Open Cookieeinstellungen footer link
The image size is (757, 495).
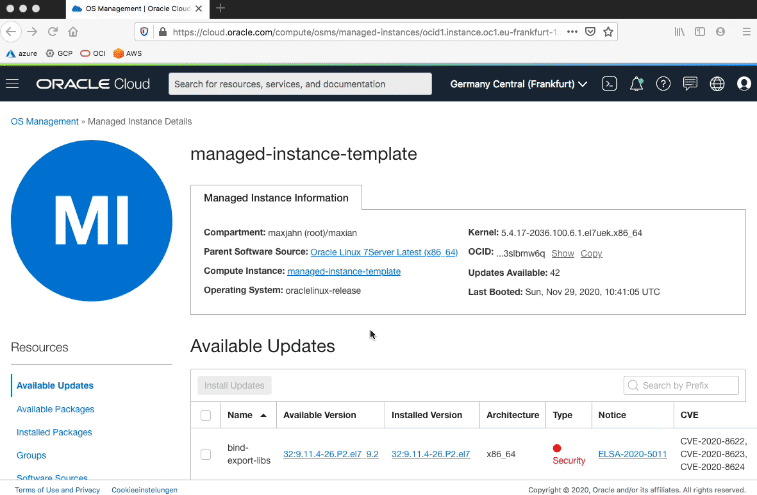pos(144,490)
